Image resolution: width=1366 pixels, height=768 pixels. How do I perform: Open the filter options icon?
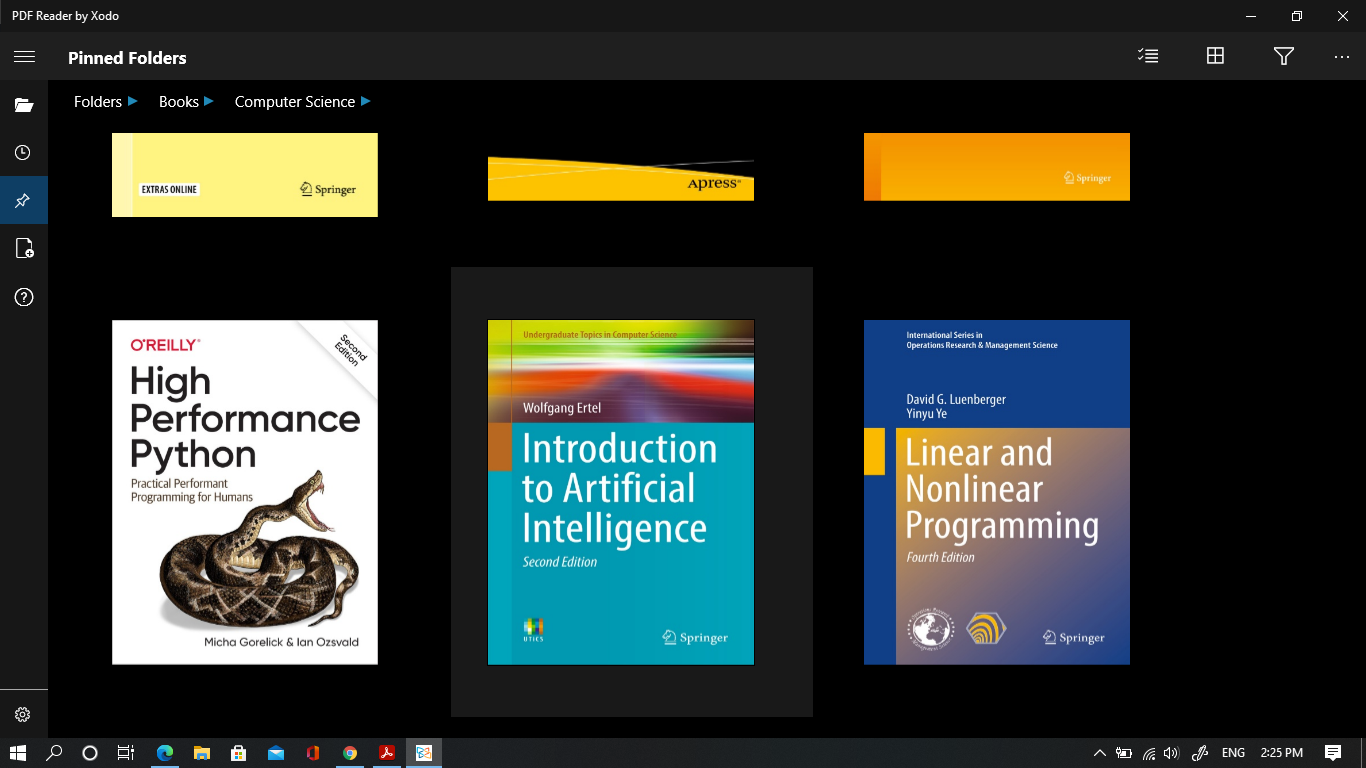click(x=1284, y=56)
